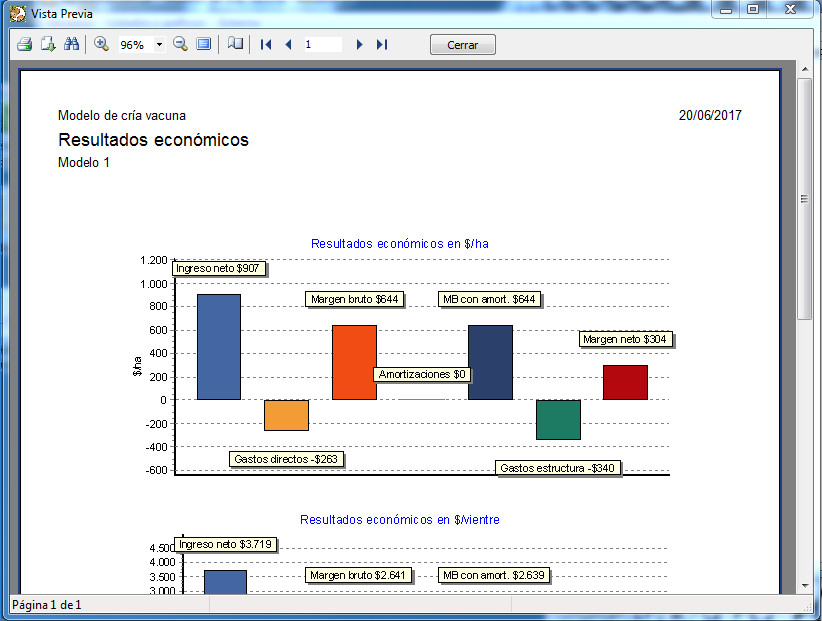Click the 'Gastos estructura -$340' label
The image size is (822, 621).
[558, 468]
